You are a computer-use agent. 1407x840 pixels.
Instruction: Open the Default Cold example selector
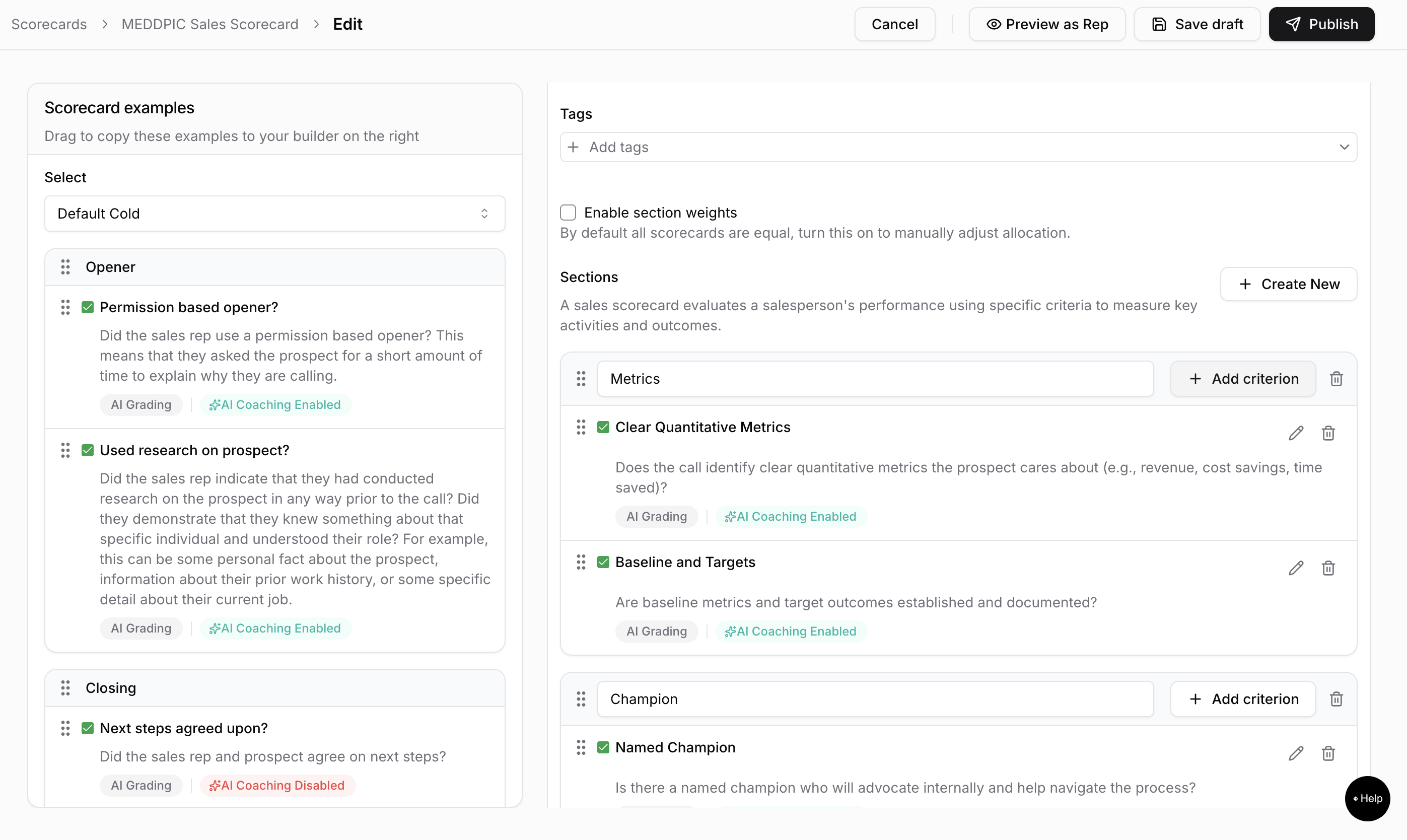coord(274,214)
